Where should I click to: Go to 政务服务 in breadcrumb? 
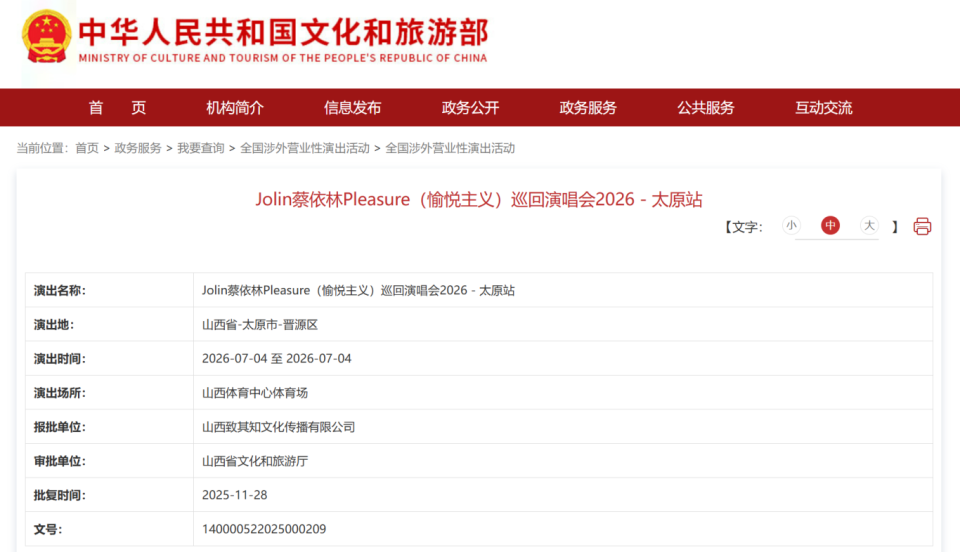tap(138, 148)
